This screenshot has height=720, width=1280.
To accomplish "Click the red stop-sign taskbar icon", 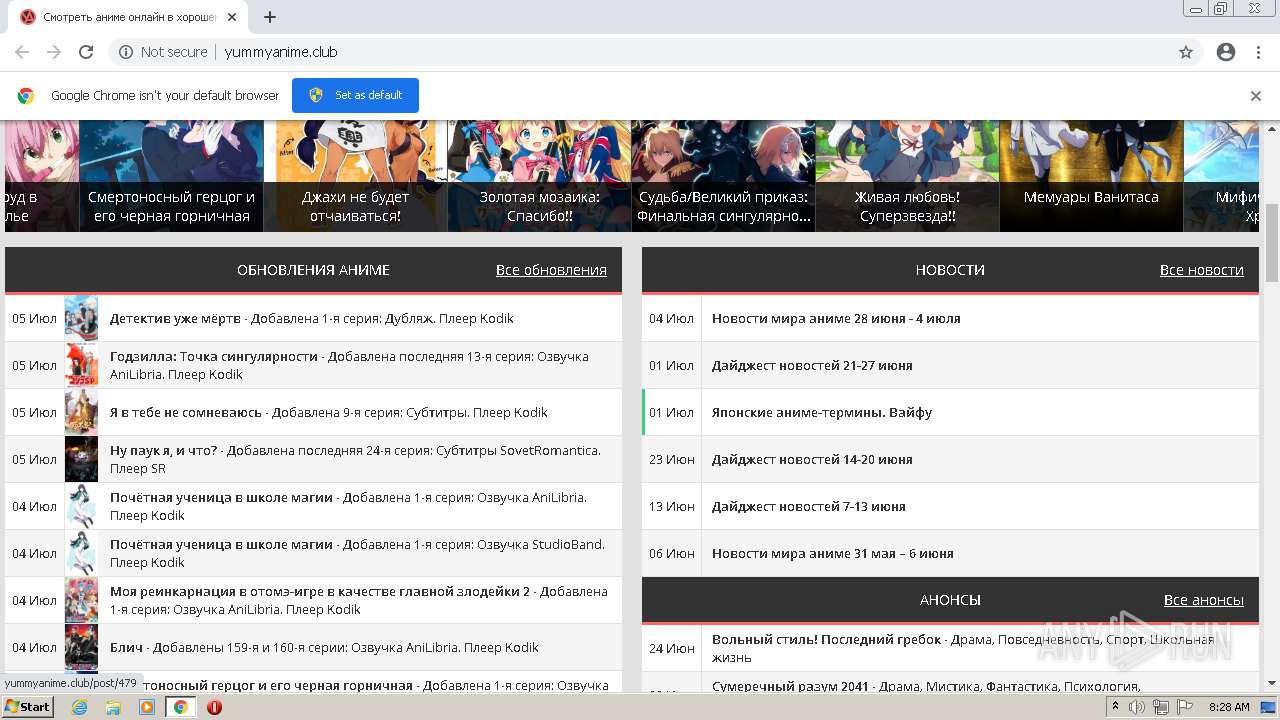I will [x=214, y=707].
